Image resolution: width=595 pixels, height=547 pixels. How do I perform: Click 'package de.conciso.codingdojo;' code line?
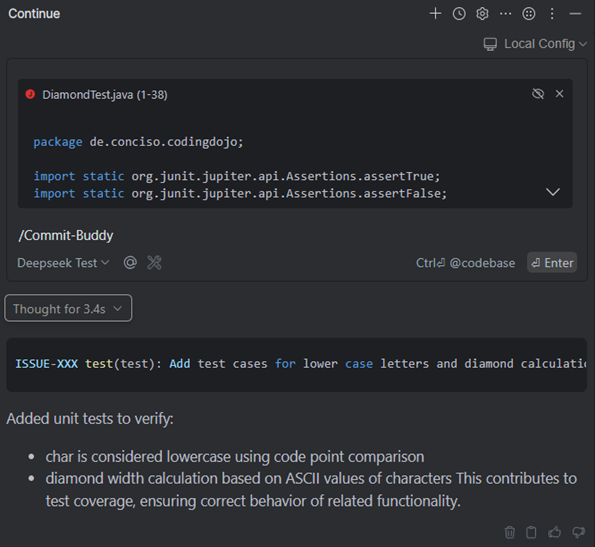[138, 142]
